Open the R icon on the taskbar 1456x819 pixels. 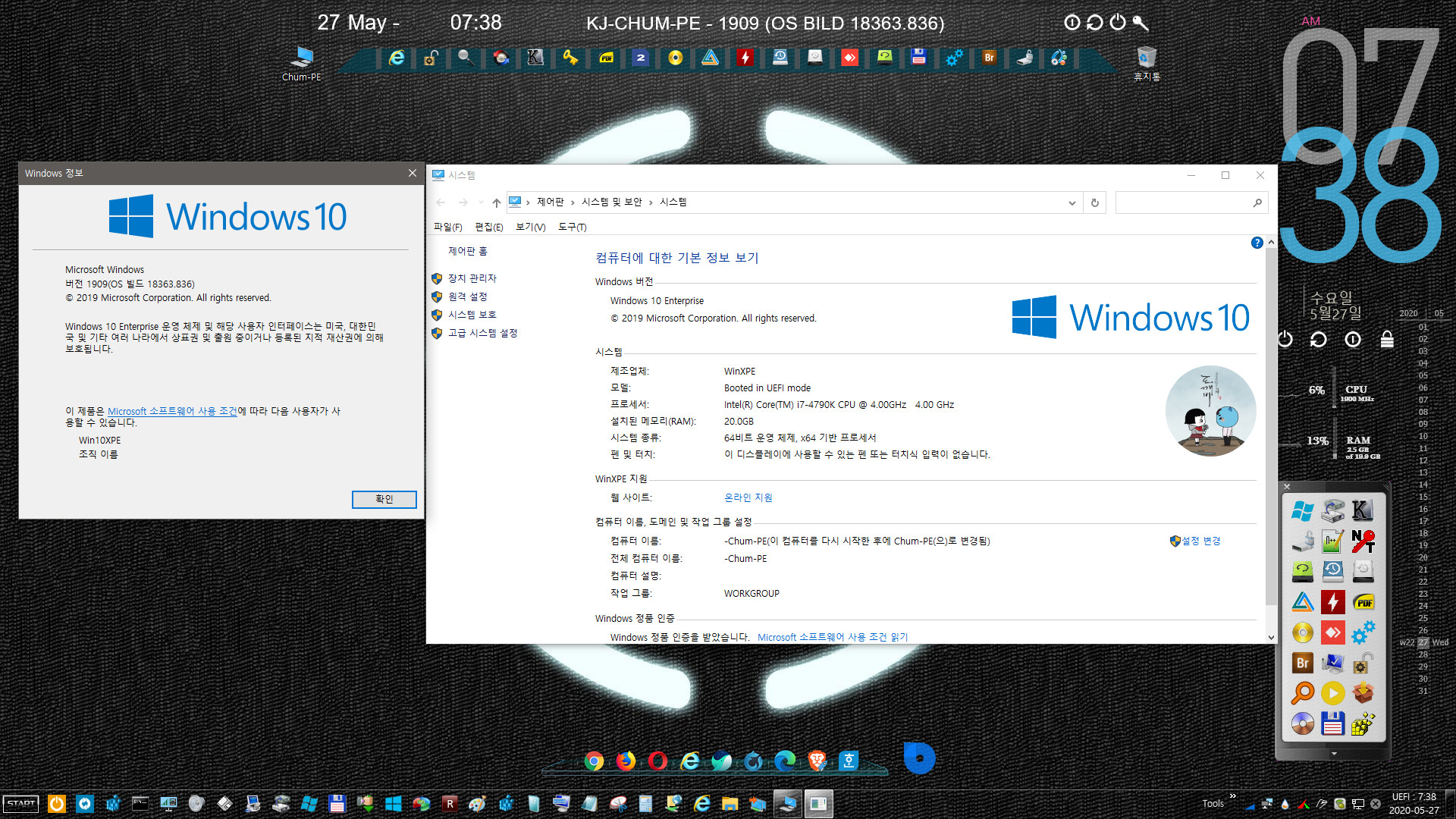tap(450, 804)
